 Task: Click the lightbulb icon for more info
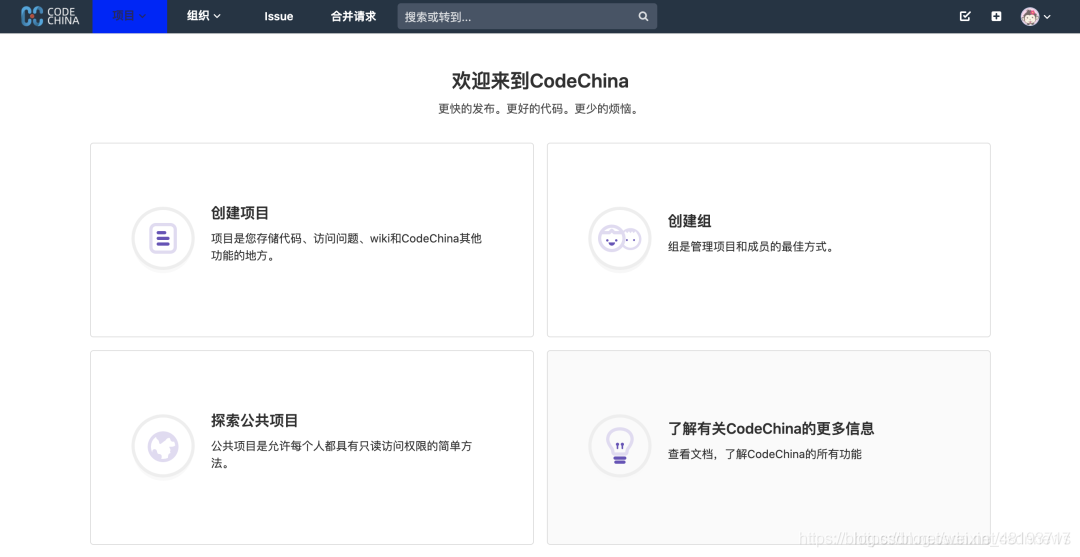click(620, 446)
